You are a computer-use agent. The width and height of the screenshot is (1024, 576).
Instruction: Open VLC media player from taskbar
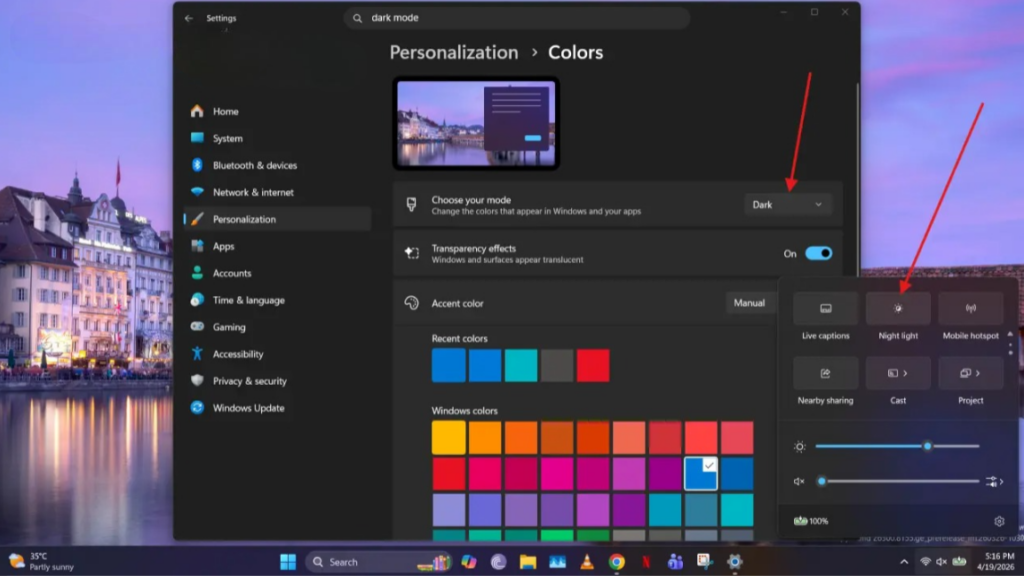[x=586, y=562]
